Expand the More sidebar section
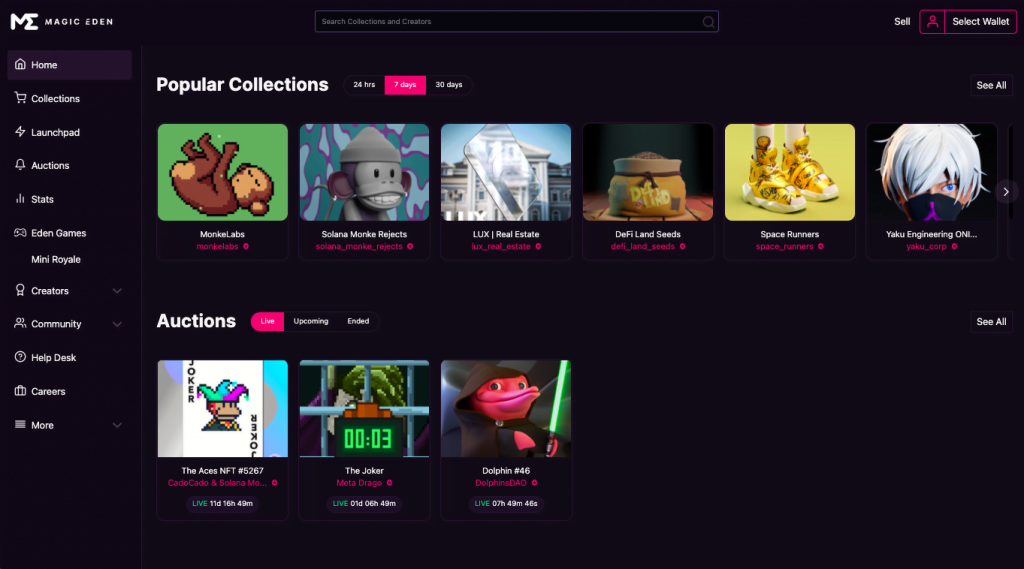Image resolution: width=1024 pixels, height=569 pixels. pos(117,425)
